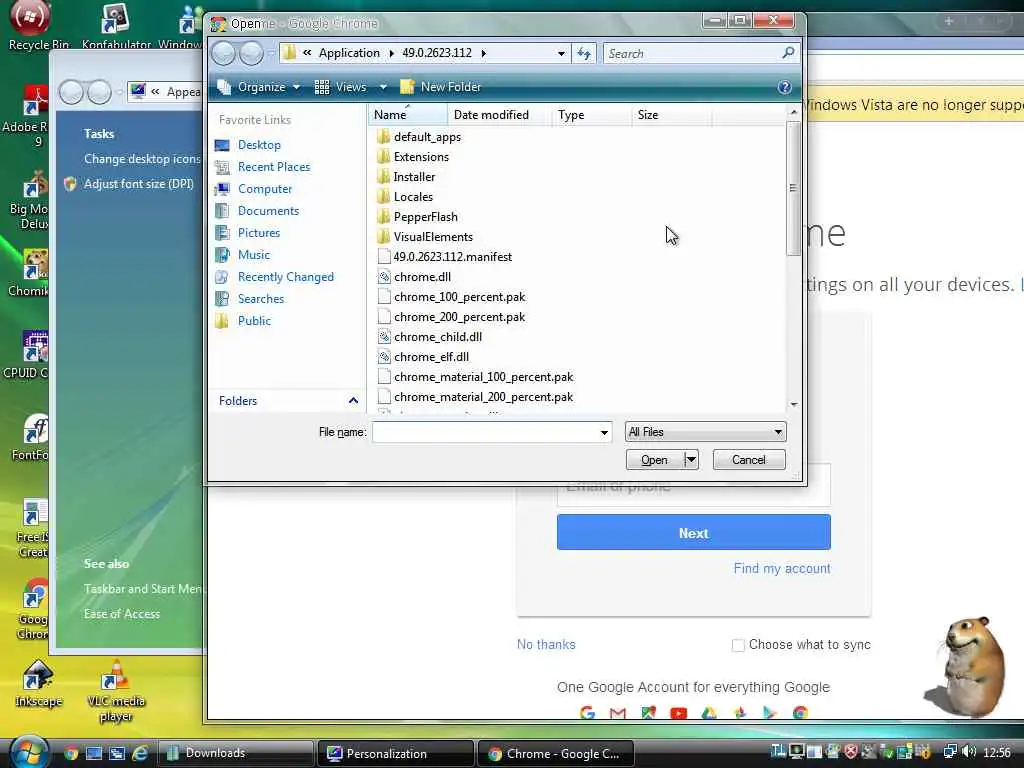Click the blue Next button in Chrome

(x=694, y=532)
